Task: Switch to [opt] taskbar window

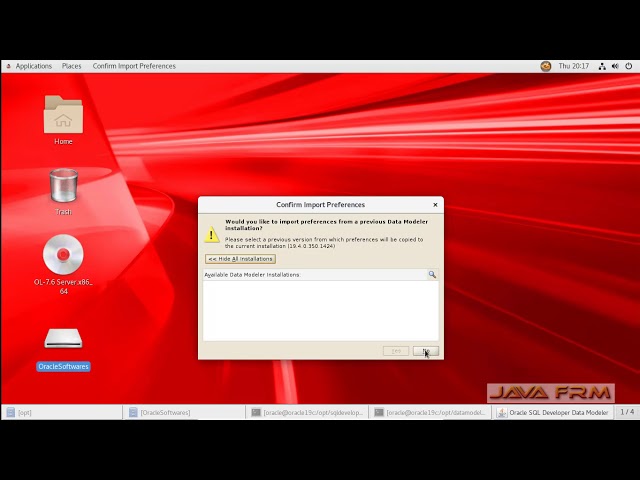Action: [x=62, y=413]
